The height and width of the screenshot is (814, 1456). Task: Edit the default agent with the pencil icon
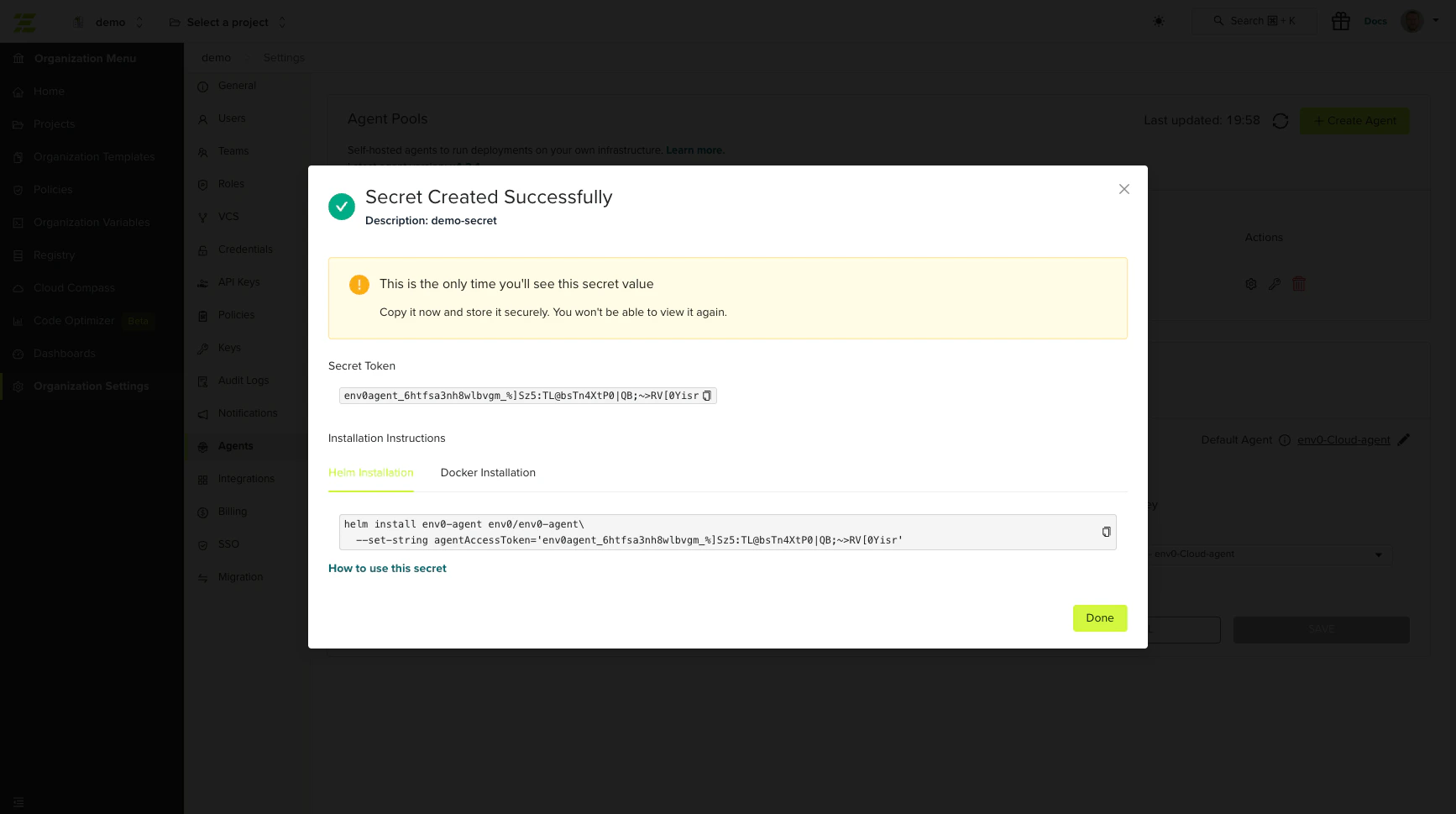pos(1406,439)
